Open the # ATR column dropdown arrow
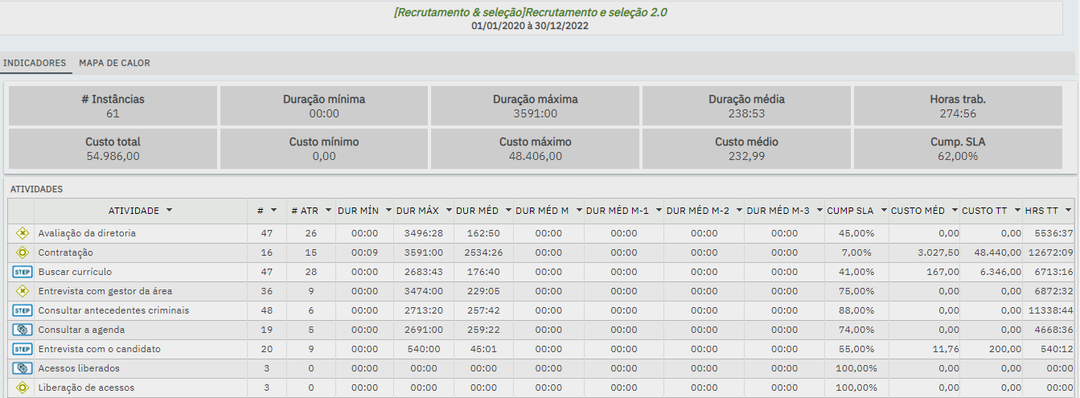The width and height of the screenshot is (1080, 398). [x=328, y=209]
